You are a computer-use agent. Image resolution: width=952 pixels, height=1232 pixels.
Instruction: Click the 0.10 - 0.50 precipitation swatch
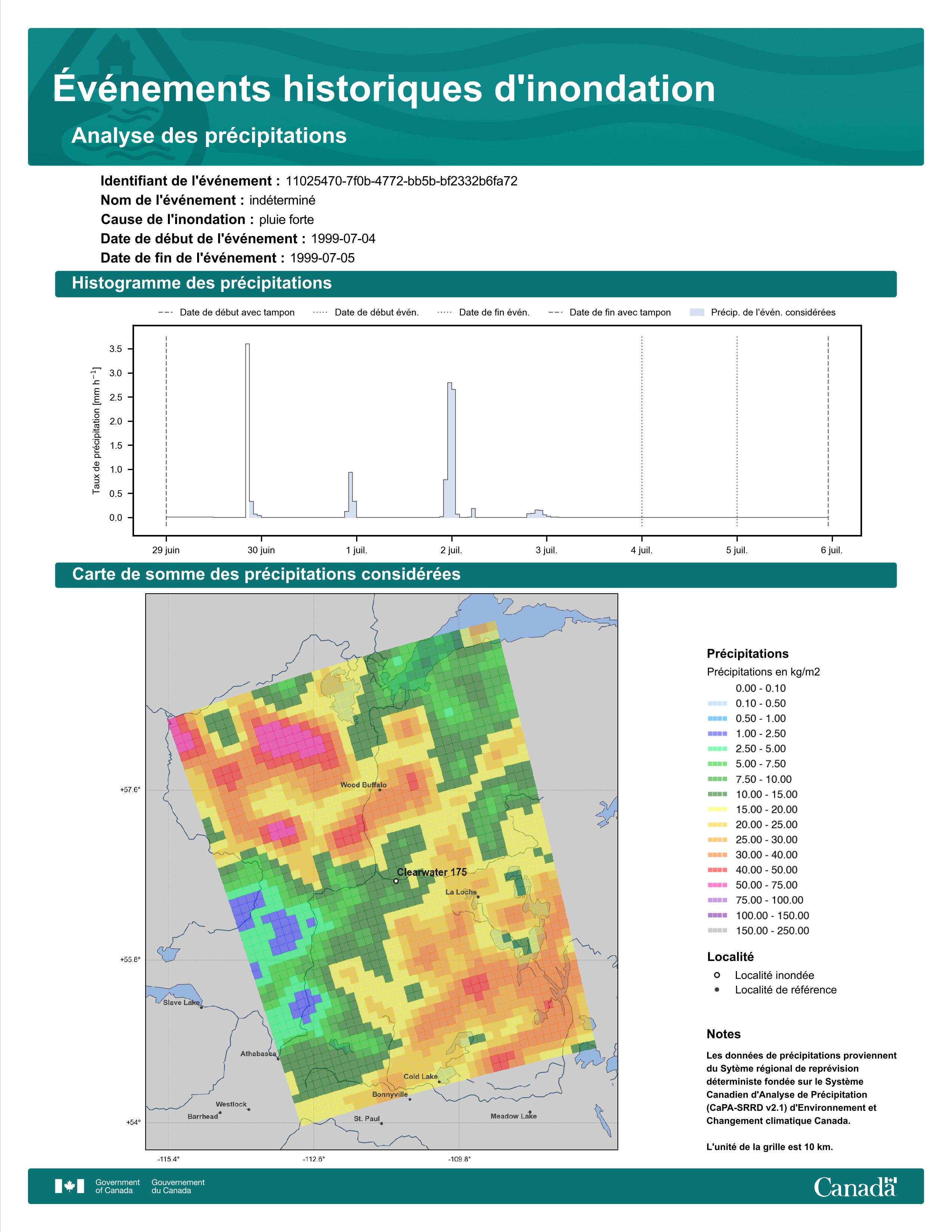718,703
